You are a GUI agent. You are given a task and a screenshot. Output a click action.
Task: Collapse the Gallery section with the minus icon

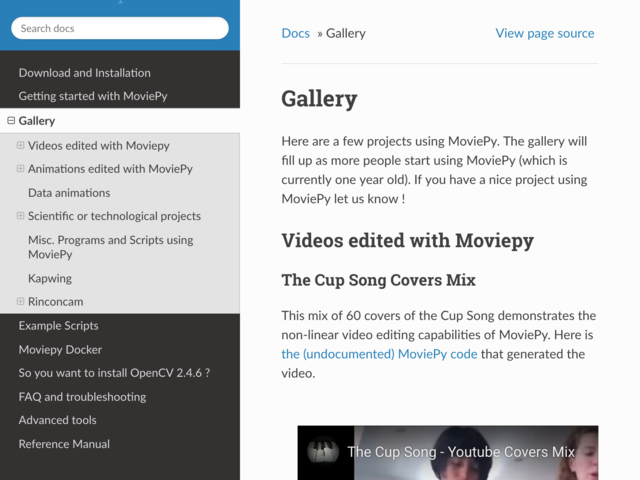[x=11, y=120]
